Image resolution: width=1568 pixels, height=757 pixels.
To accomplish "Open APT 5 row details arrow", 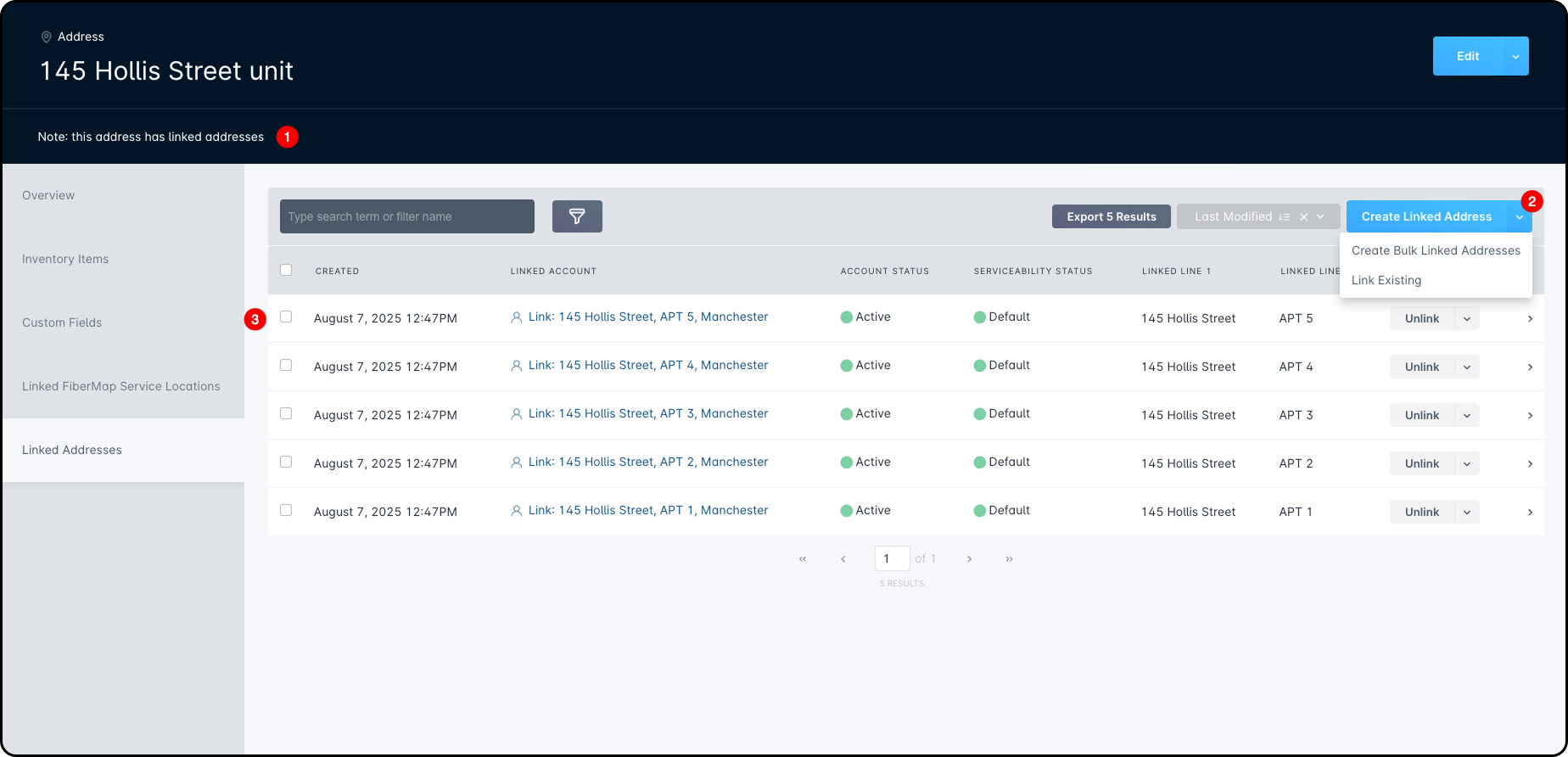I will (1530, 319).
